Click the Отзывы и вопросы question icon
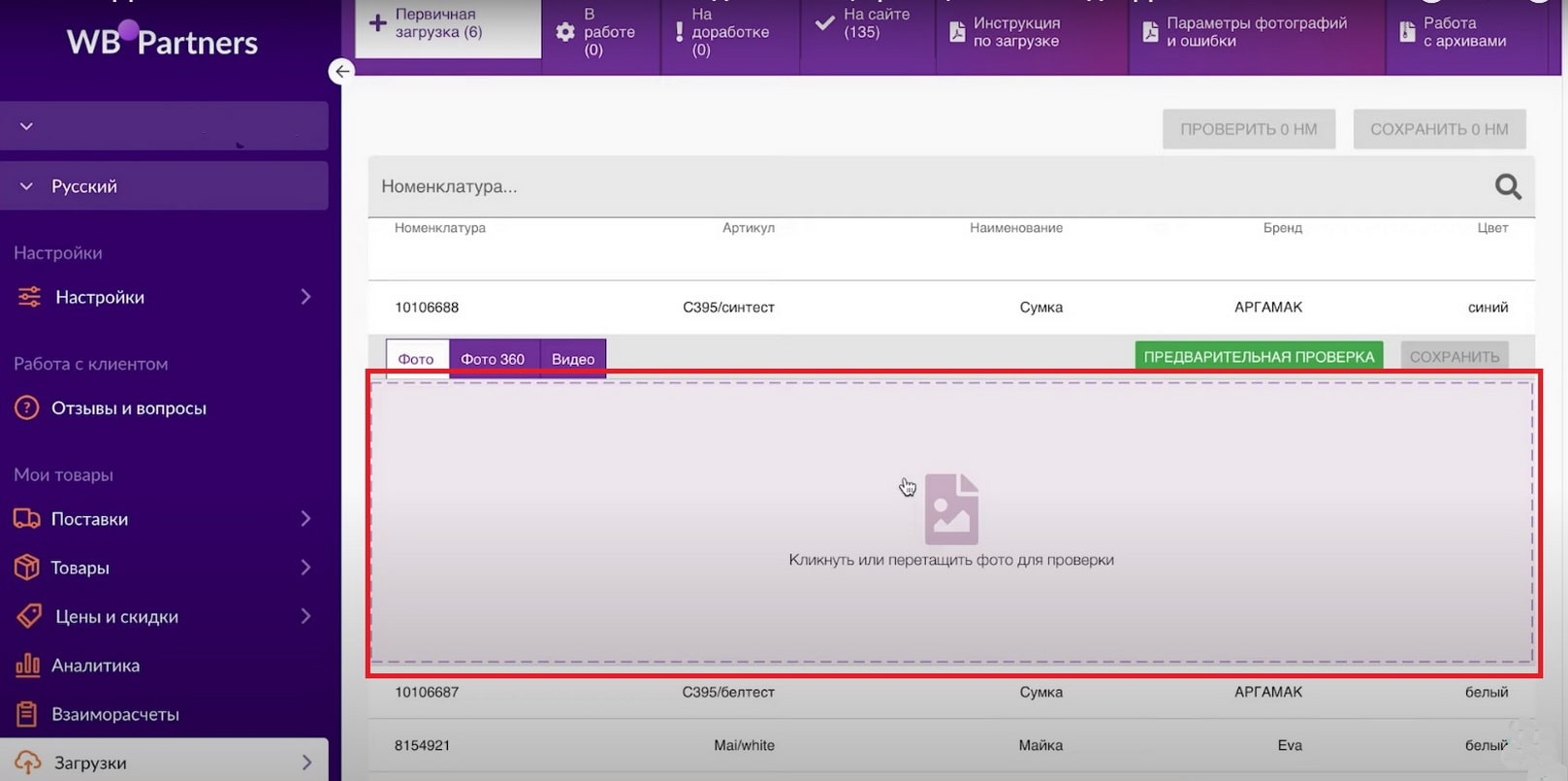This screenshot has width=1568, height=781. point(27,407)
